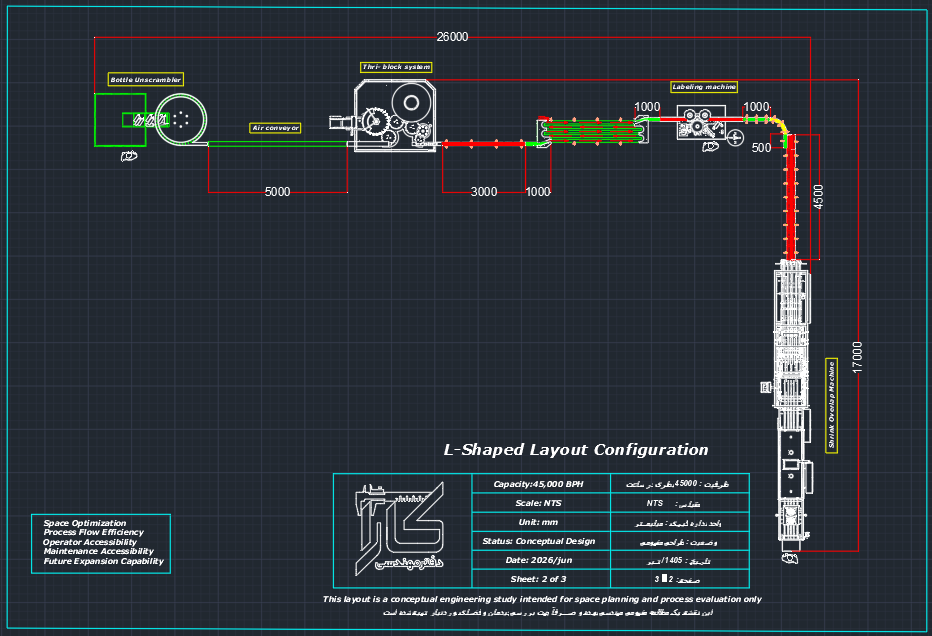
Task: Select the operator symbol beneath the labeling machine
Action: click(x=710, y=147)
